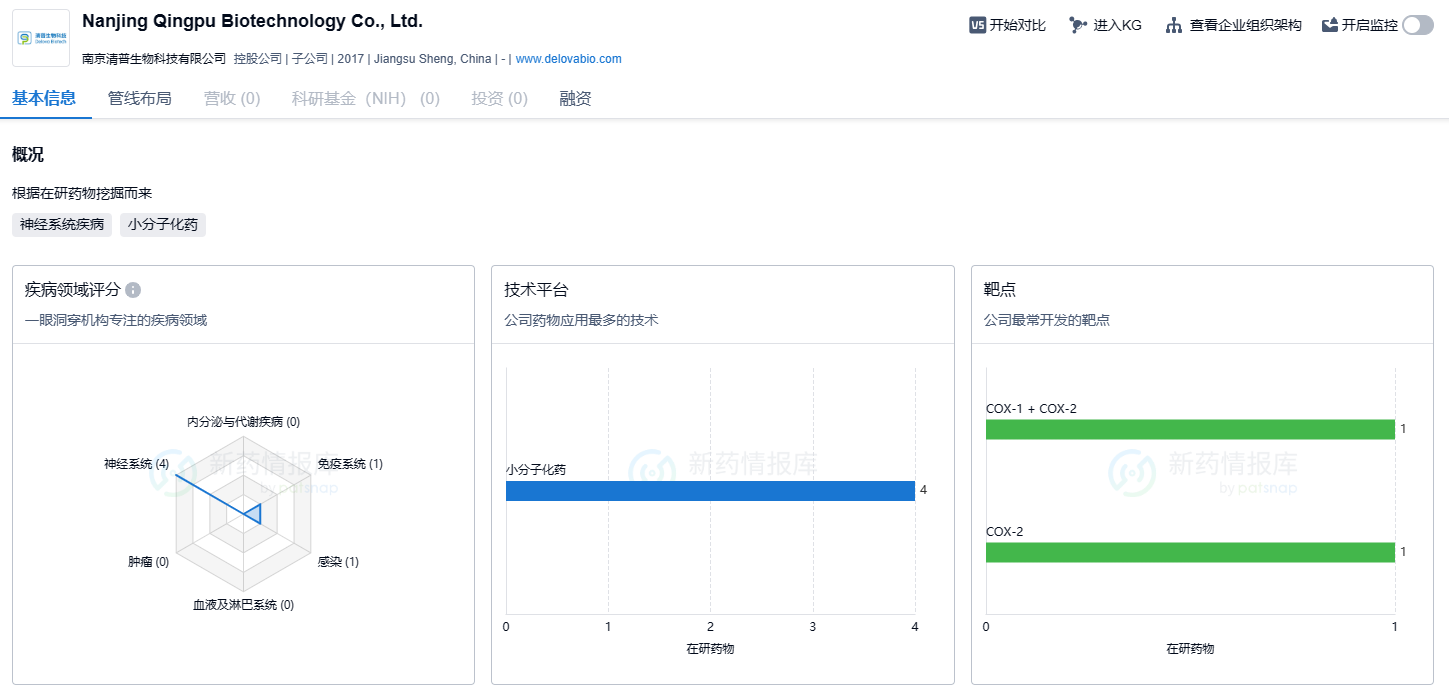
Task: Select the 基本信息 tab
Action: click(44, 98)
